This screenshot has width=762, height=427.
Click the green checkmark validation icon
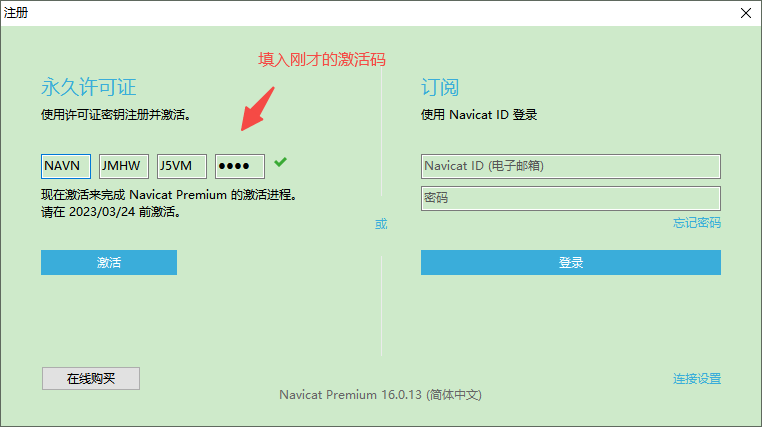click(x=280, y=162)
